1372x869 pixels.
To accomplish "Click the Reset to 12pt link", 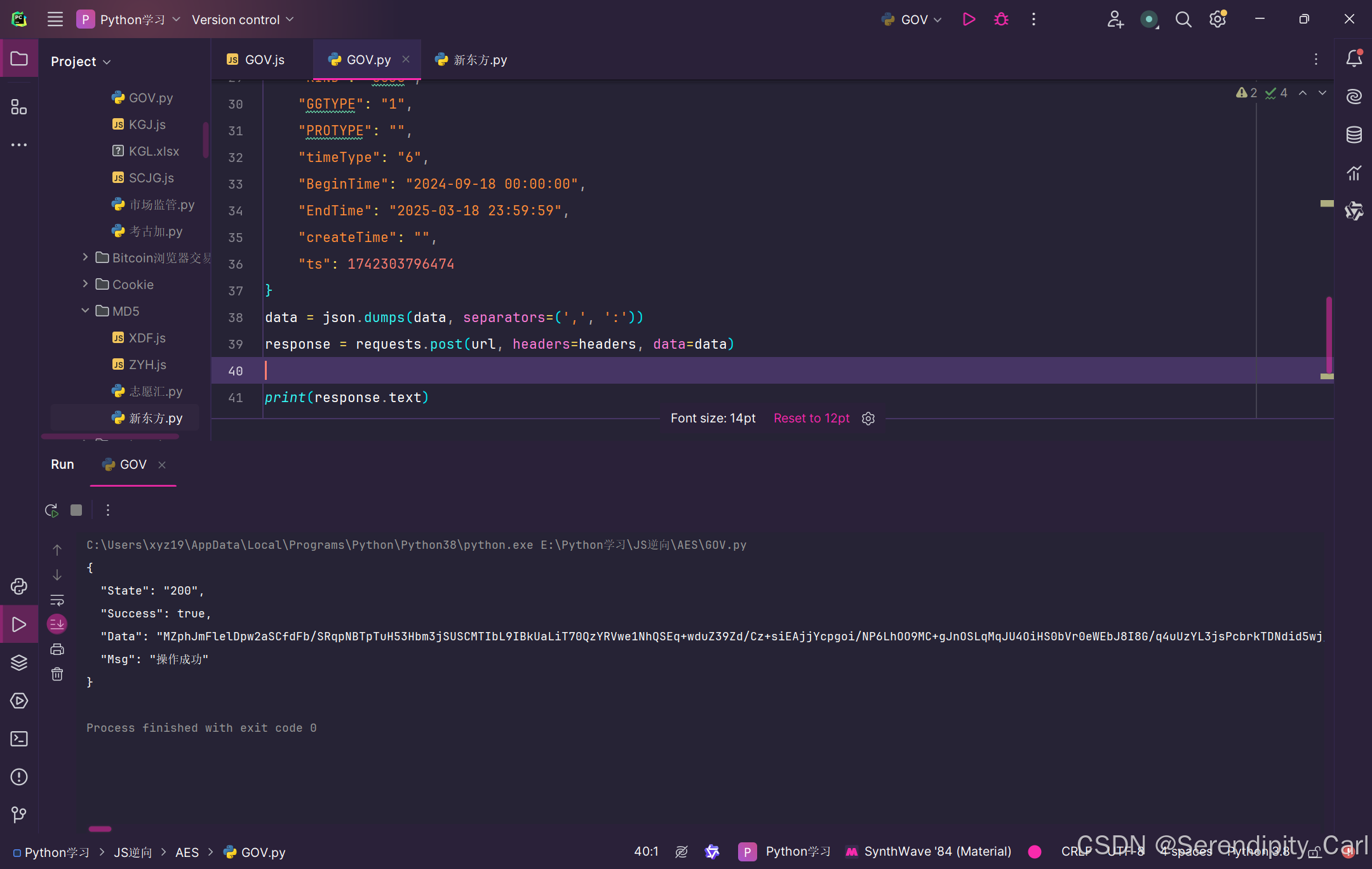I will point(811,418).
